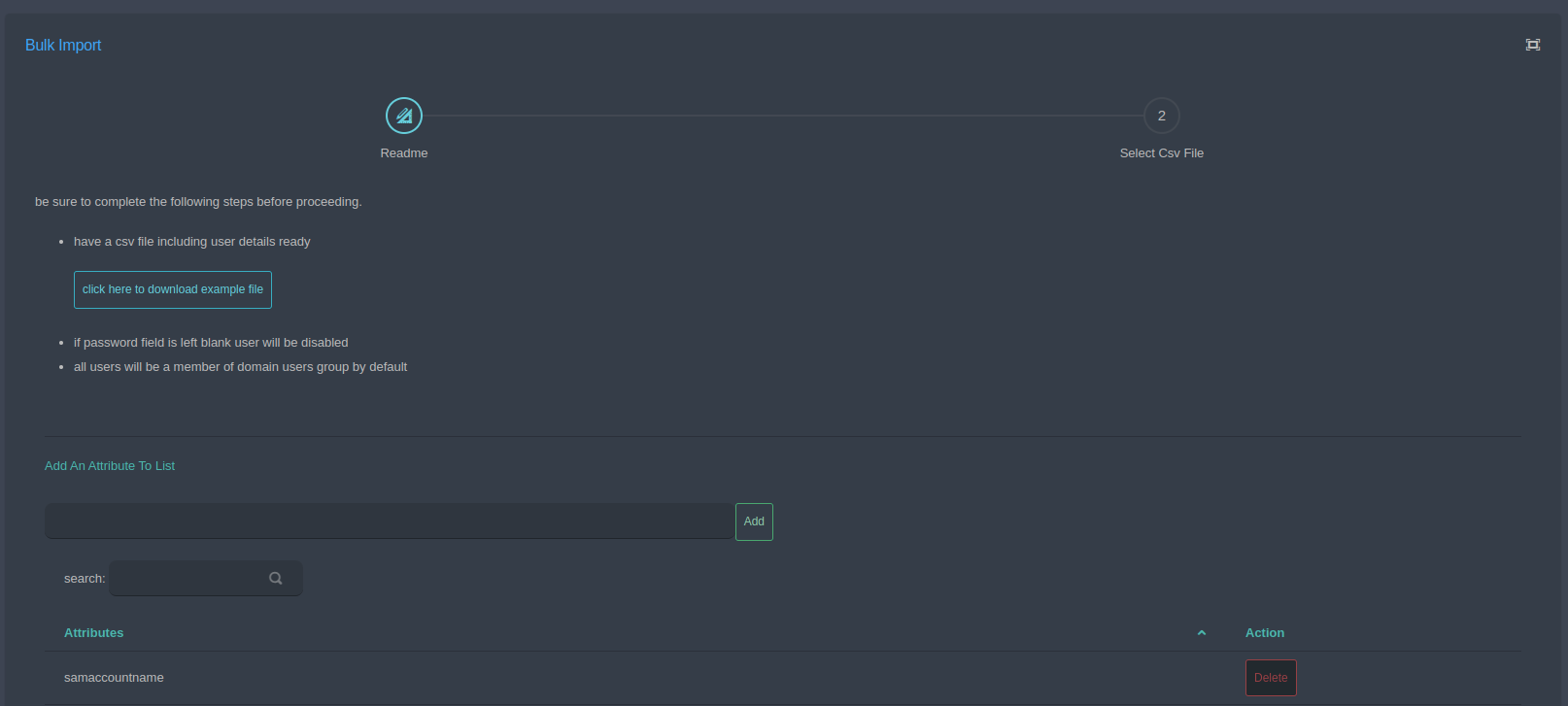Click the fullscreen expand icon
1568x706 pixels.
(1533, 45)
